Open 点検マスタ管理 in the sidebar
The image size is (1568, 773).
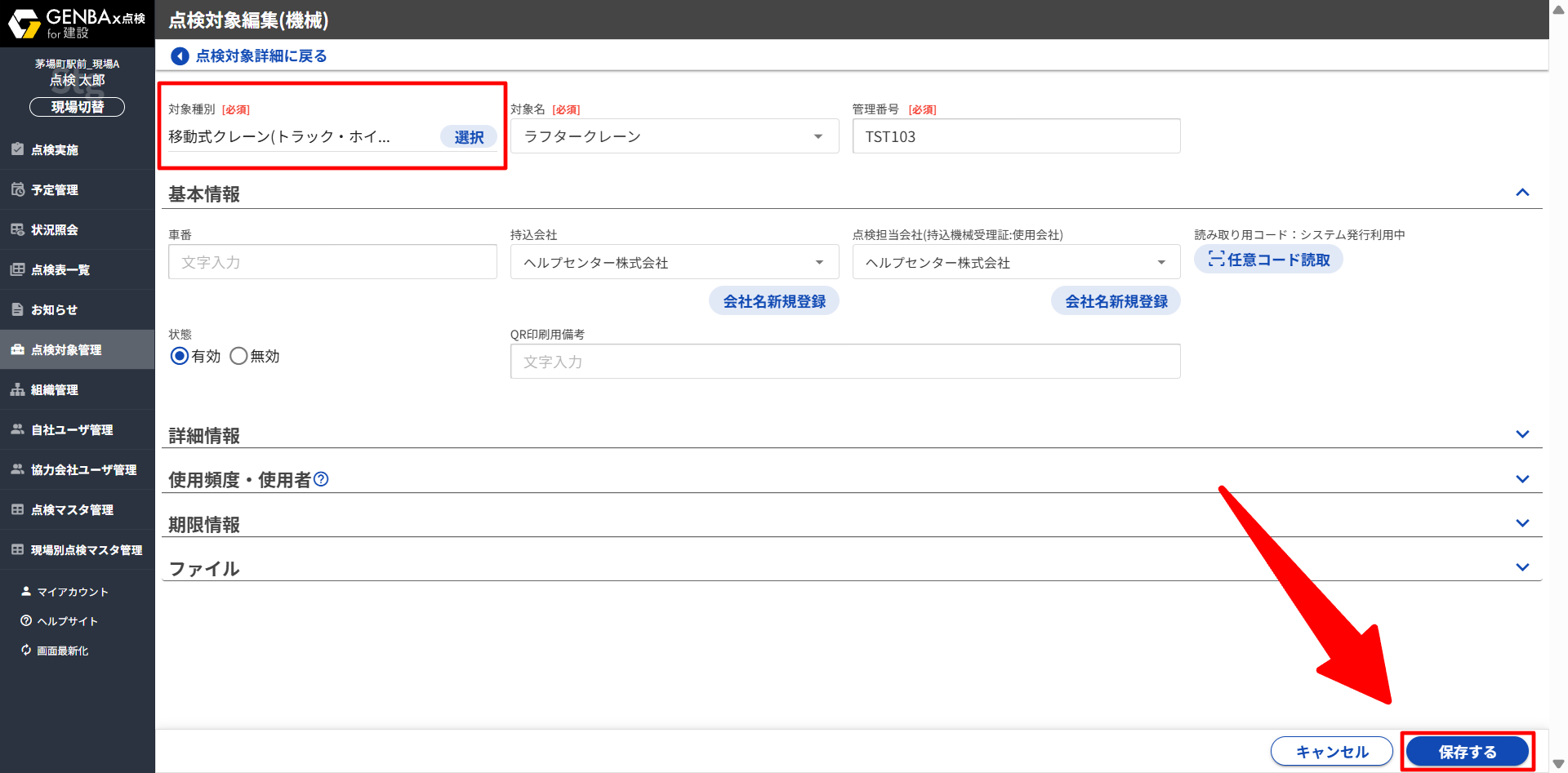pyautogui.click(x=72, y=510)
